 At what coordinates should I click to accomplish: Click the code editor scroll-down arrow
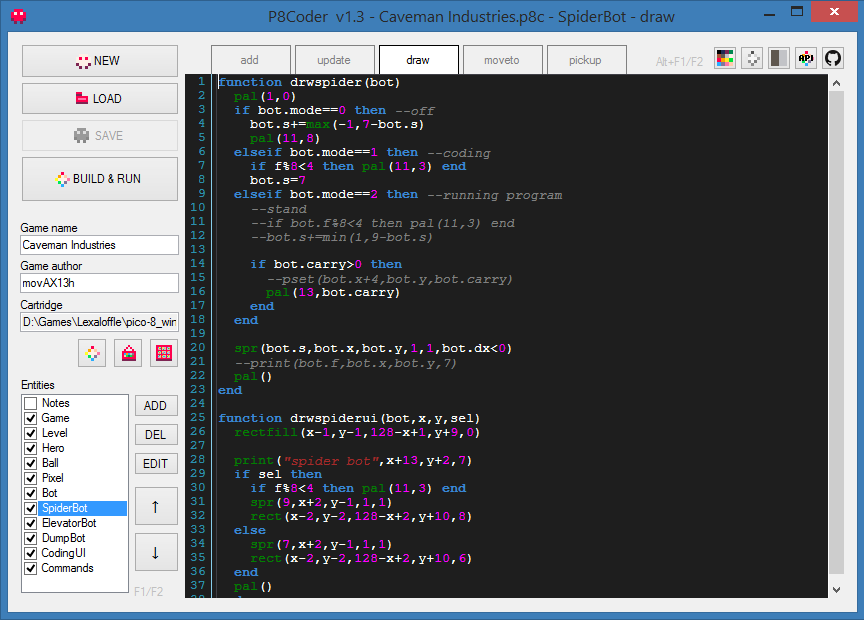836,590
